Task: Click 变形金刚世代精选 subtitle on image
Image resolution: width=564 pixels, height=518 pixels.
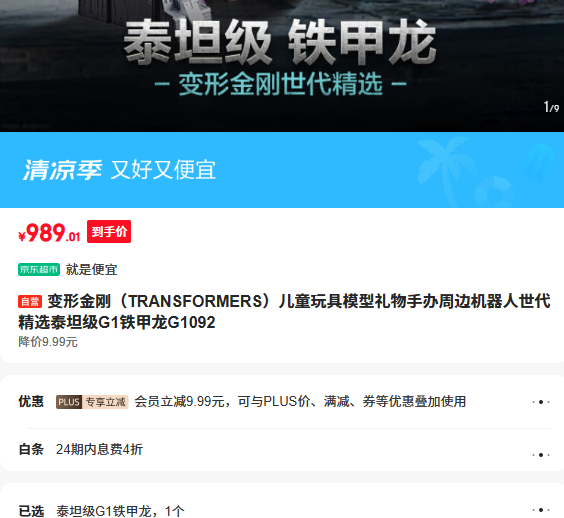Action: (280, 84)
